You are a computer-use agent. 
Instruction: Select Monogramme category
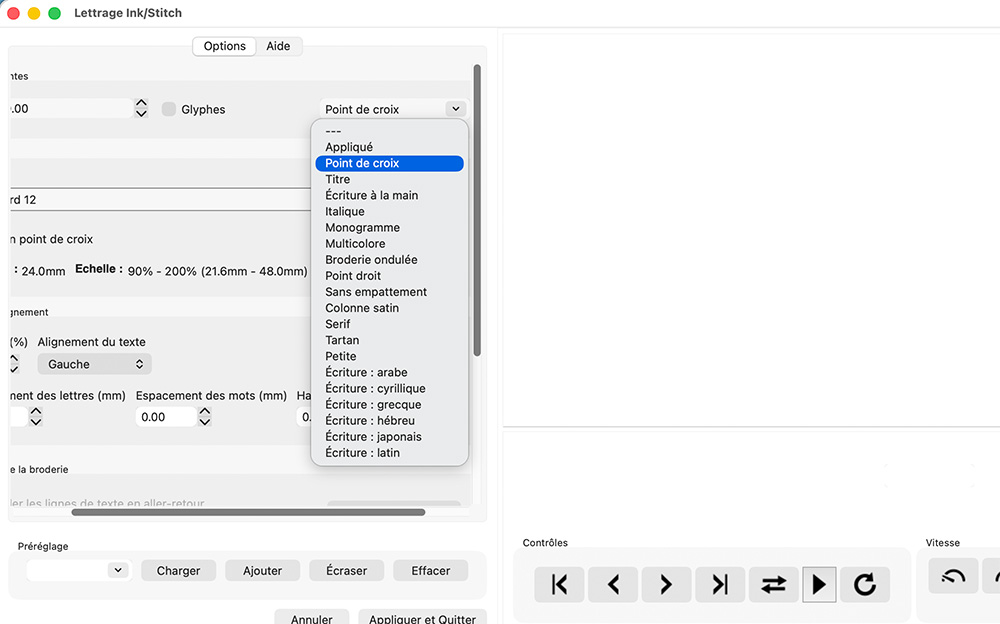(390, 227)
